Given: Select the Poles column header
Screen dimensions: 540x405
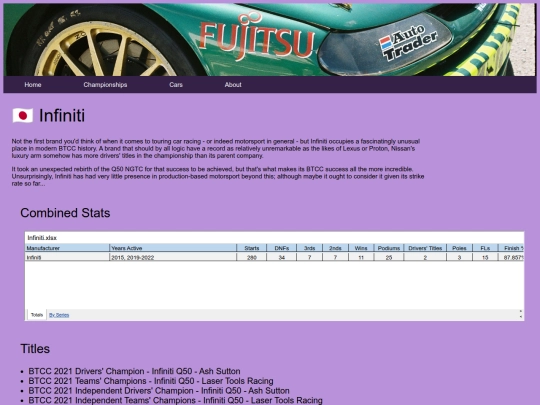Looking at the screenshot, I should 459,248.
